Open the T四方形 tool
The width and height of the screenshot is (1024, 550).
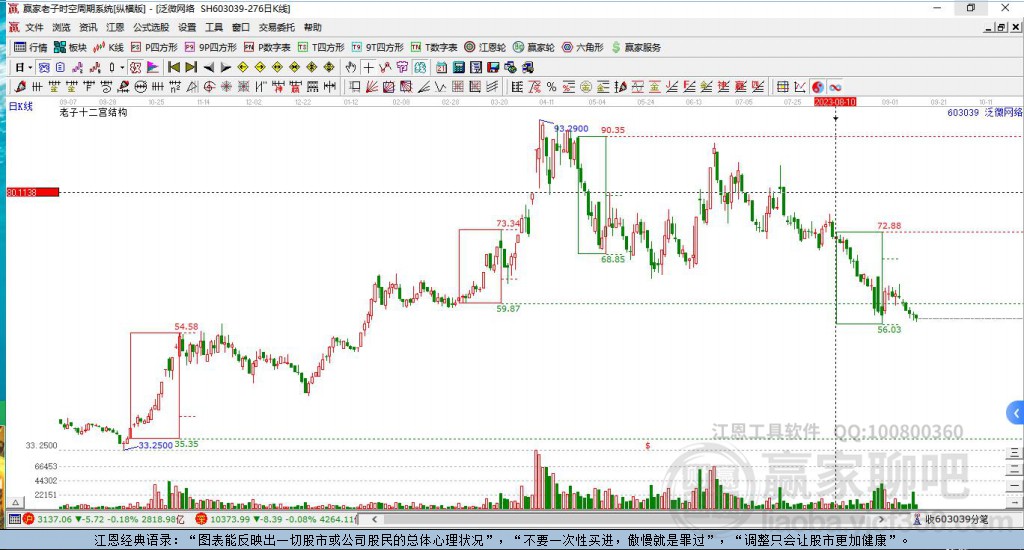coord(321,47)
